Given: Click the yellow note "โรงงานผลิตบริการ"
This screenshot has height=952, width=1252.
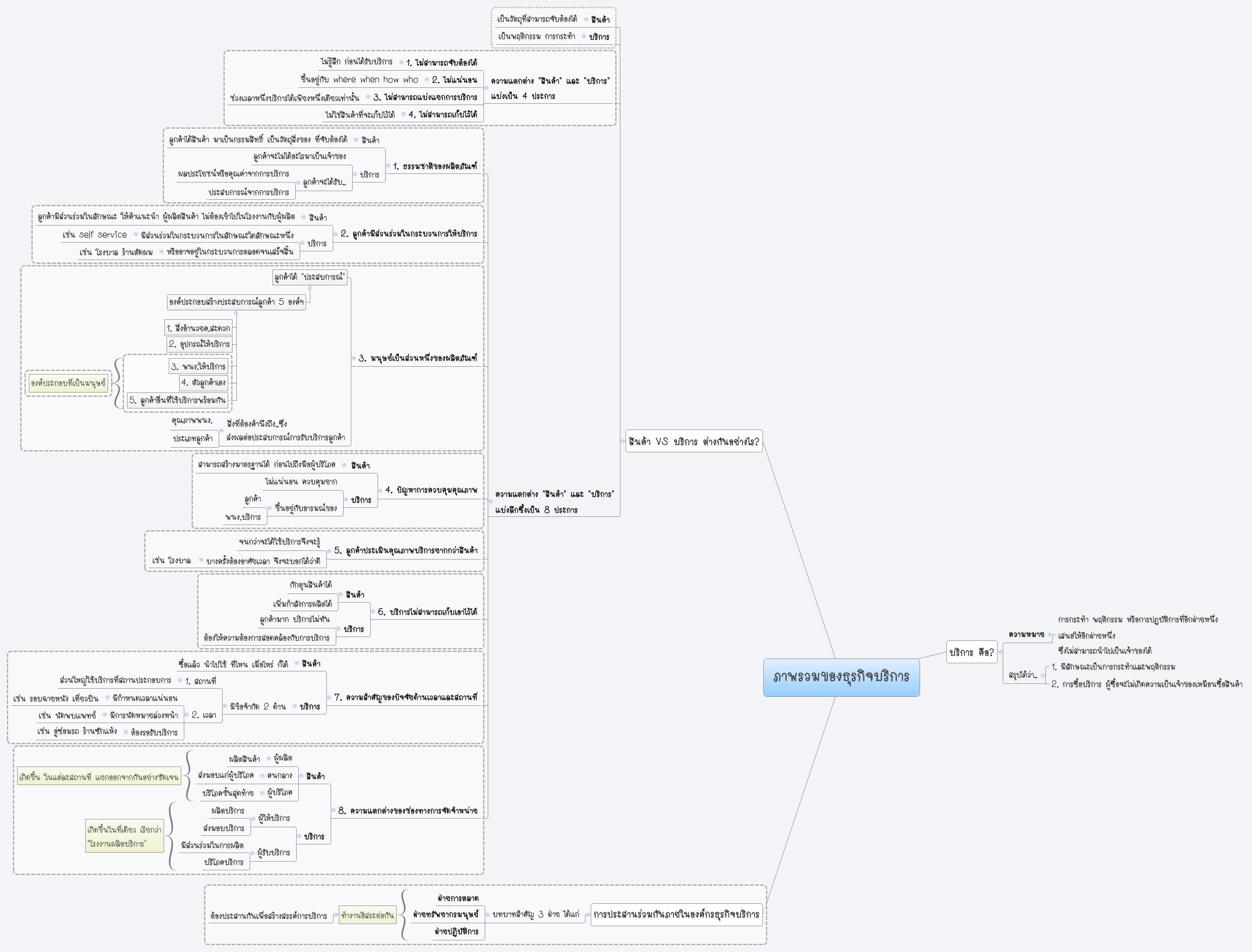Looking at the screenshot, I should click(x=124, y=836).
